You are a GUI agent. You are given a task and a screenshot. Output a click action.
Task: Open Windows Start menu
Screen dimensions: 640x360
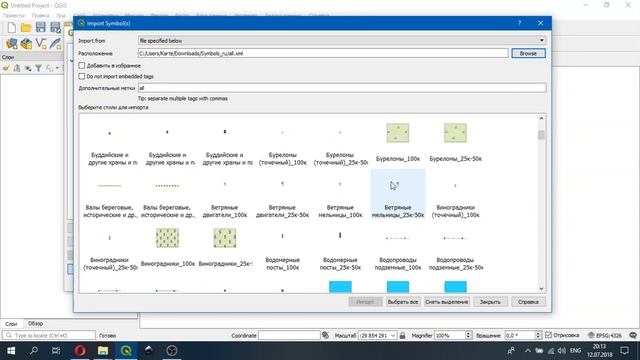[11, 351]
